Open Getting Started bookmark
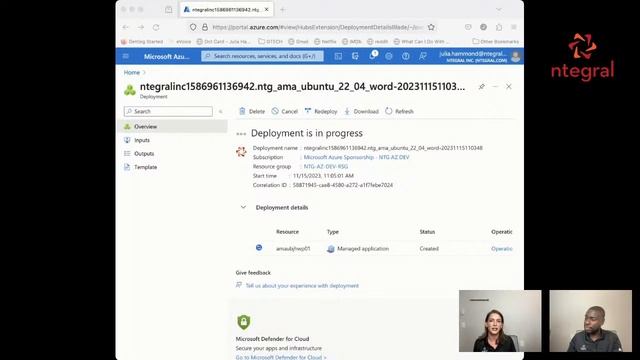Viewport: 640px width, 360px height. (142, 42)
